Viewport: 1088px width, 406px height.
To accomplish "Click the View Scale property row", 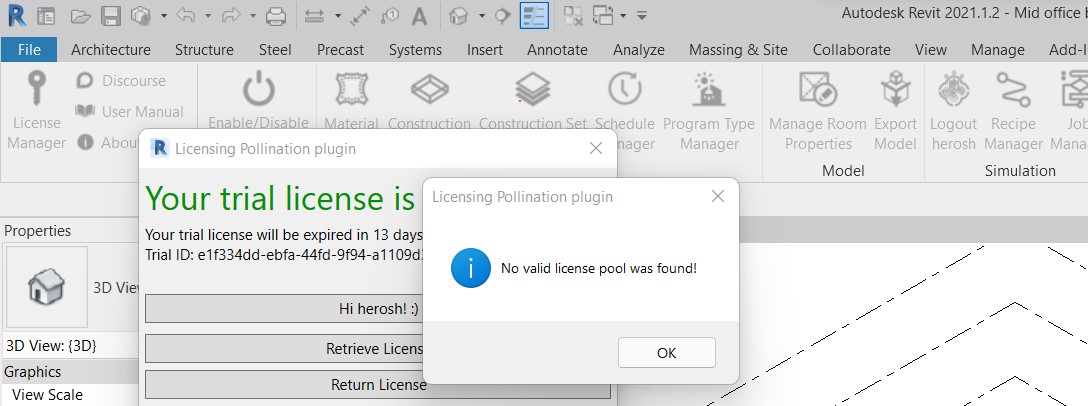I will click(70, 395).
